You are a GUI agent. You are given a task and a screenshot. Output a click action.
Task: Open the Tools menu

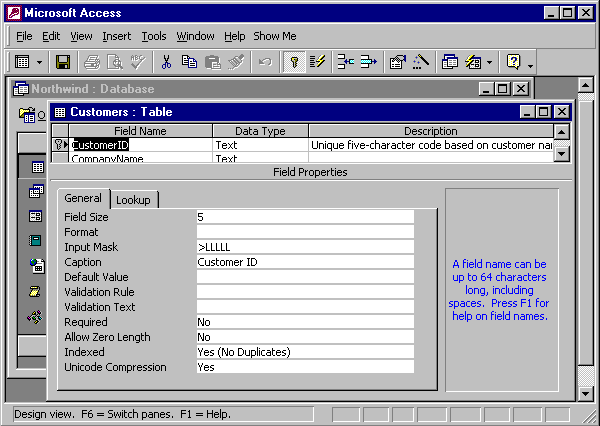[154, 36]
